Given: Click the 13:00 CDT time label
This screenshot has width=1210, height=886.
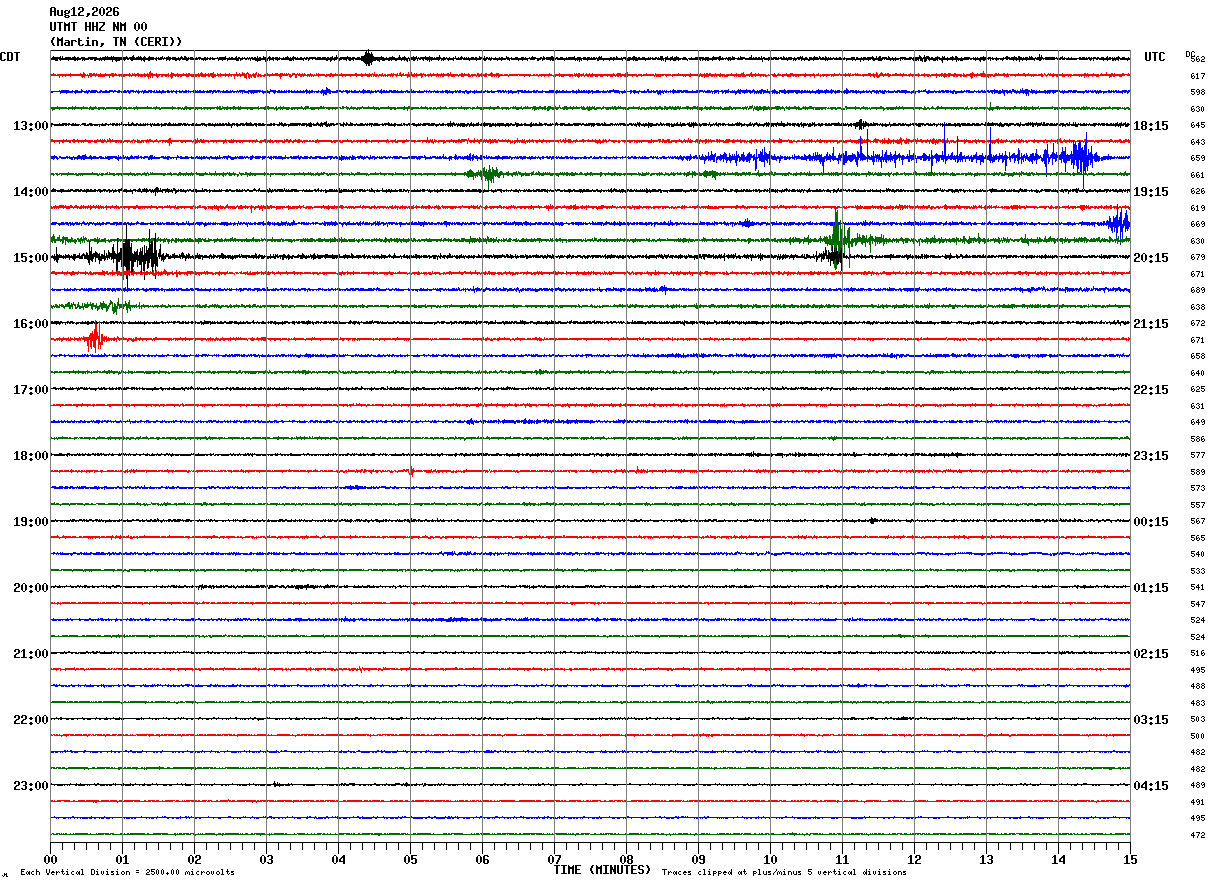Looking at the screenshot, I should tap(30, 126).
